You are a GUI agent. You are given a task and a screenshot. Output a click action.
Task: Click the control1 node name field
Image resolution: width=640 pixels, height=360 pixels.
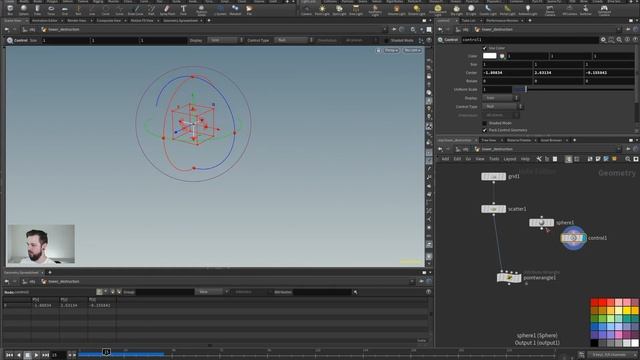pos(529,40)
